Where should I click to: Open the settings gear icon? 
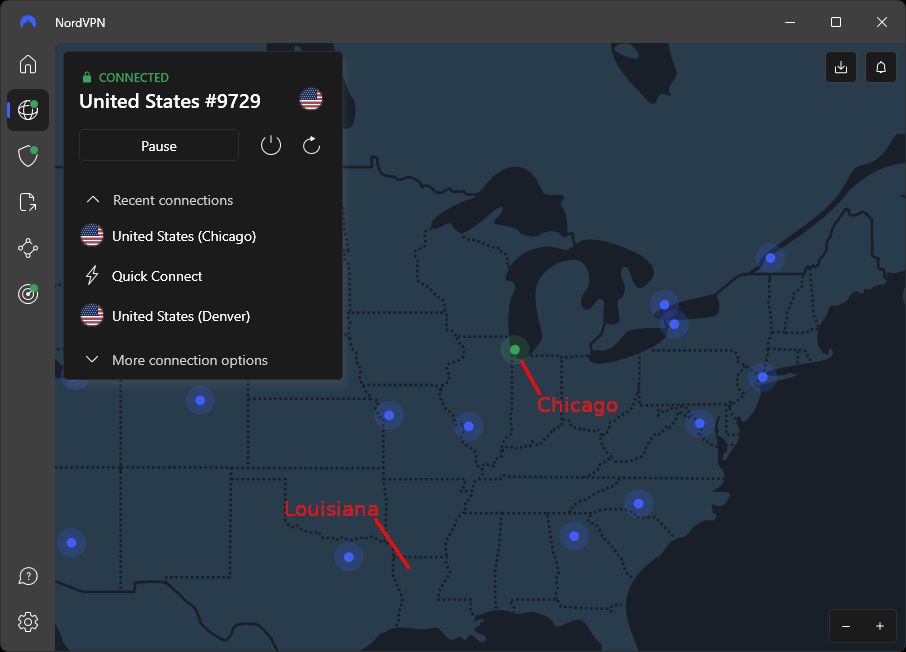pos(28,622)
